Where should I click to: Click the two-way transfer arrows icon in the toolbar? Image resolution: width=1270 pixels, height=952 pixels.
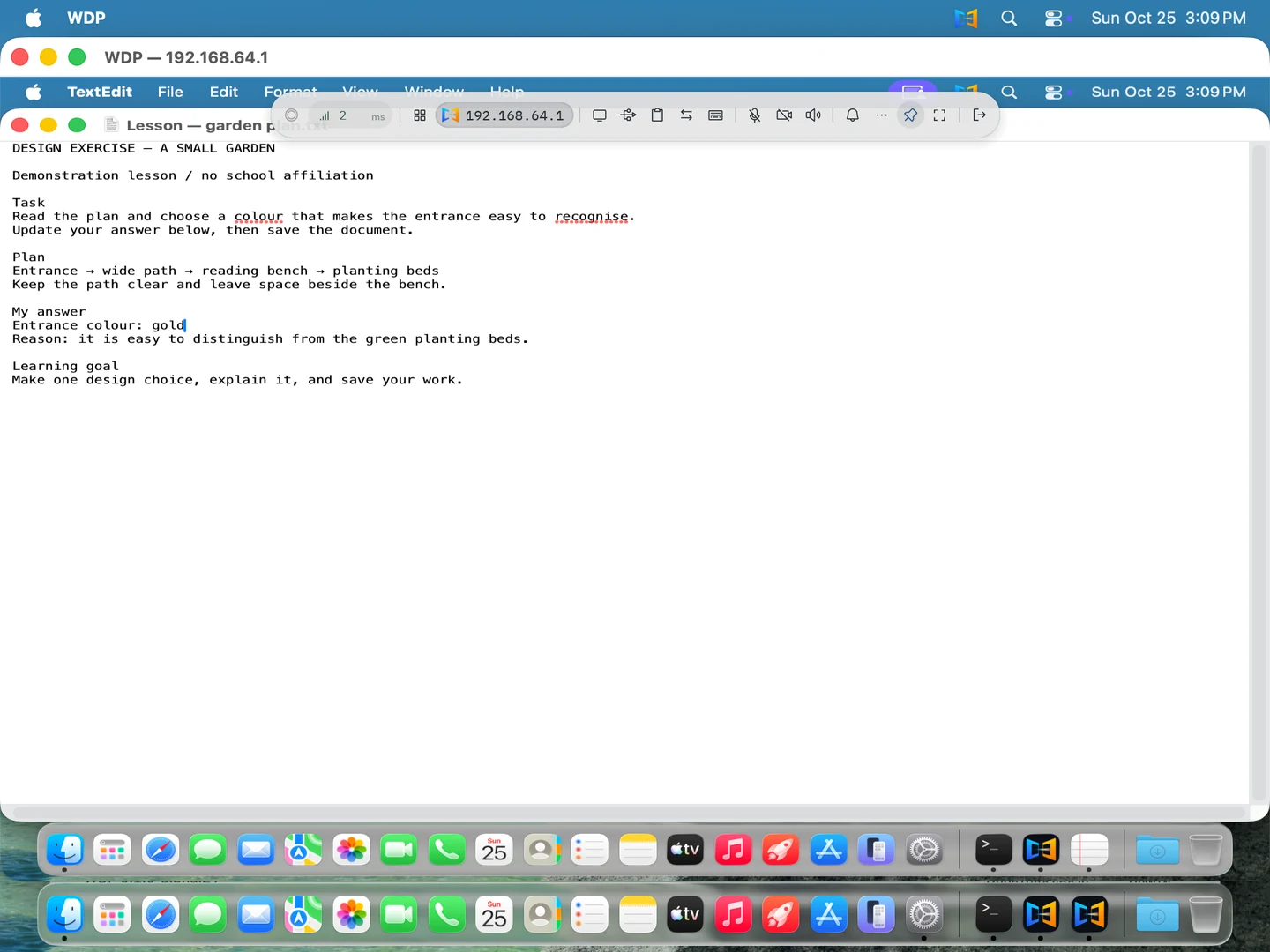pyautogui.click(x=686, y=115)
